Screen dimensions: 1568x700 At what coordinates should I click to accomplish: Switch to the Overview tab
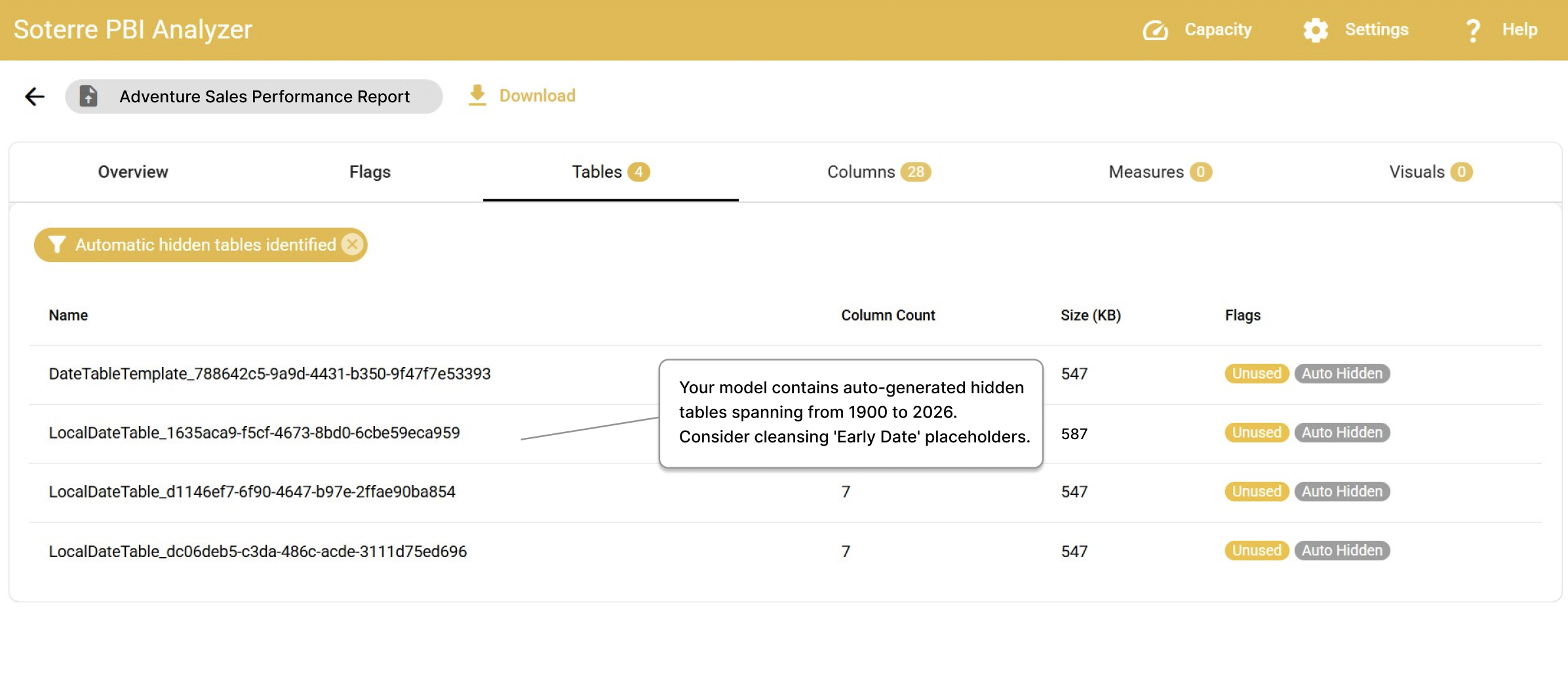[133, 172]
